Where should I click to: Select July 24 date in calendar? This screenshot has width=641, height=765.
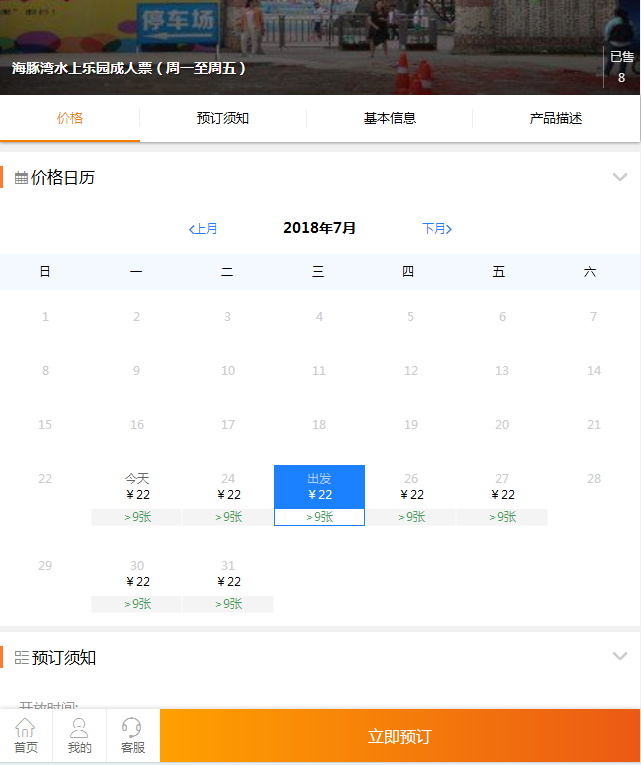click(228, 496)
